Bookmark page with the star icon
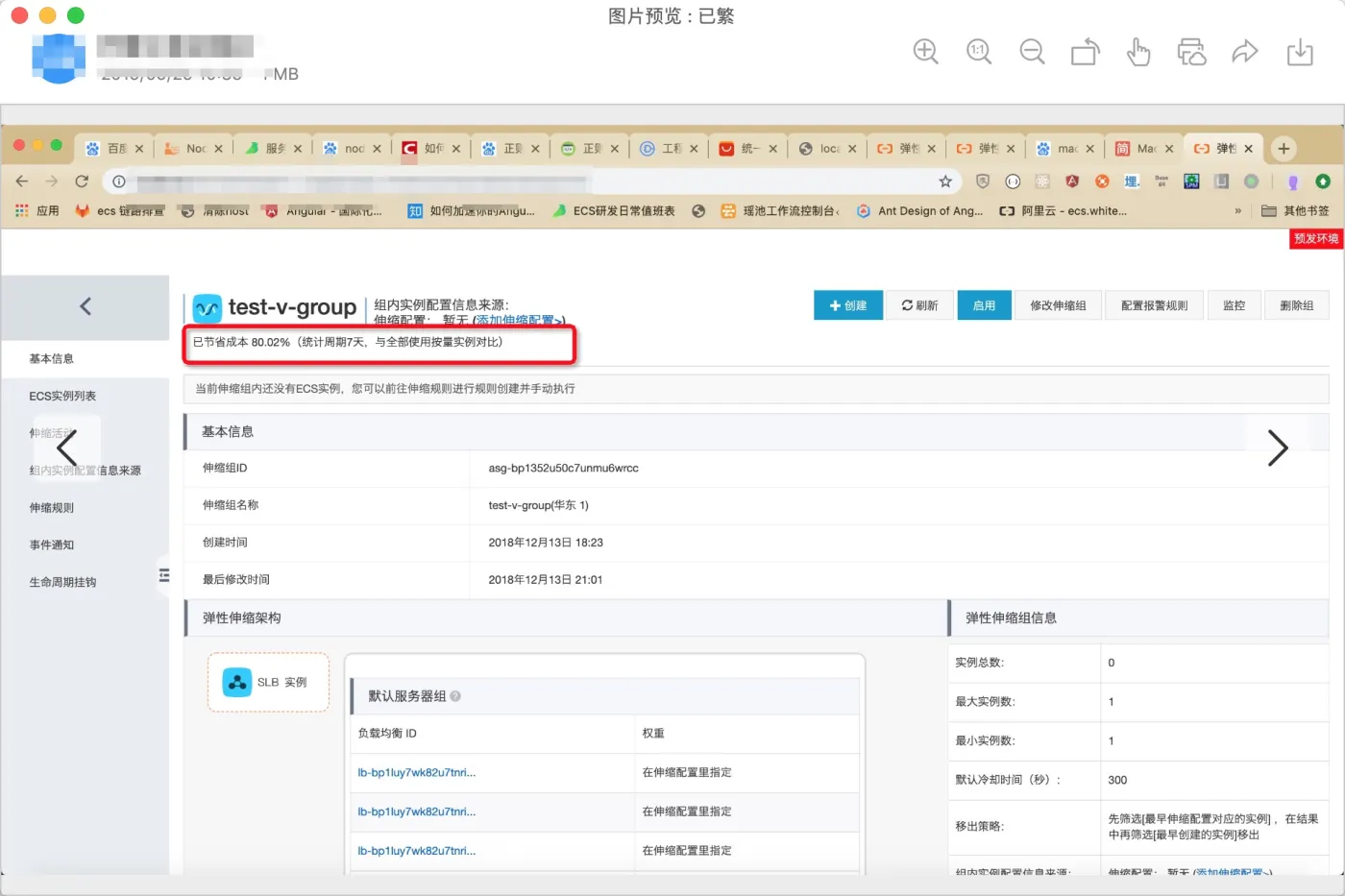1345x896 pixels. 945,182
